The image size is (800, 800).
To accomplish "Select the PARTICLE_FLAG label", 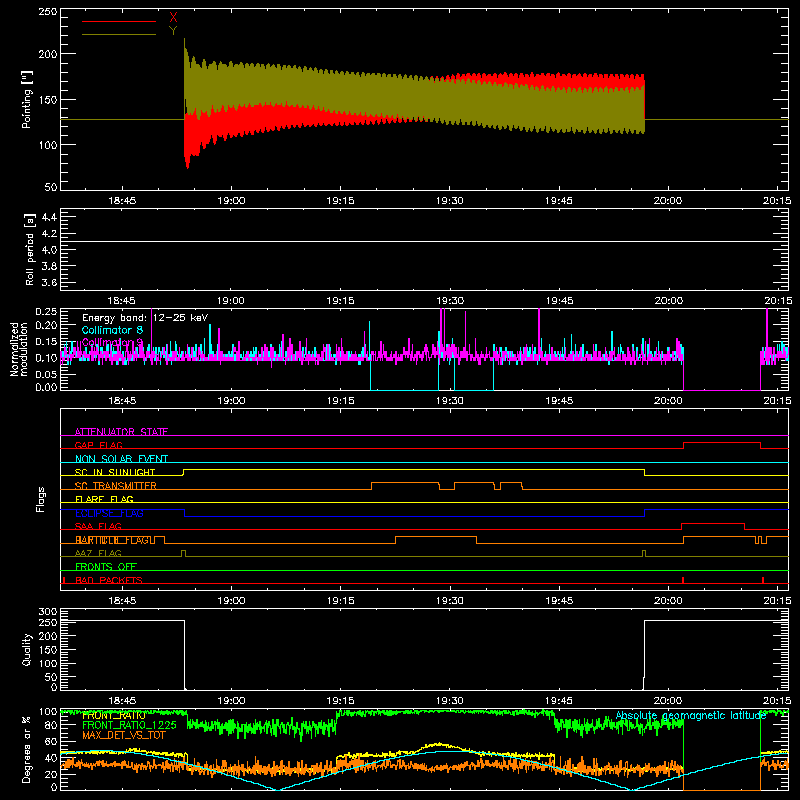I will (x=112, y=540).
